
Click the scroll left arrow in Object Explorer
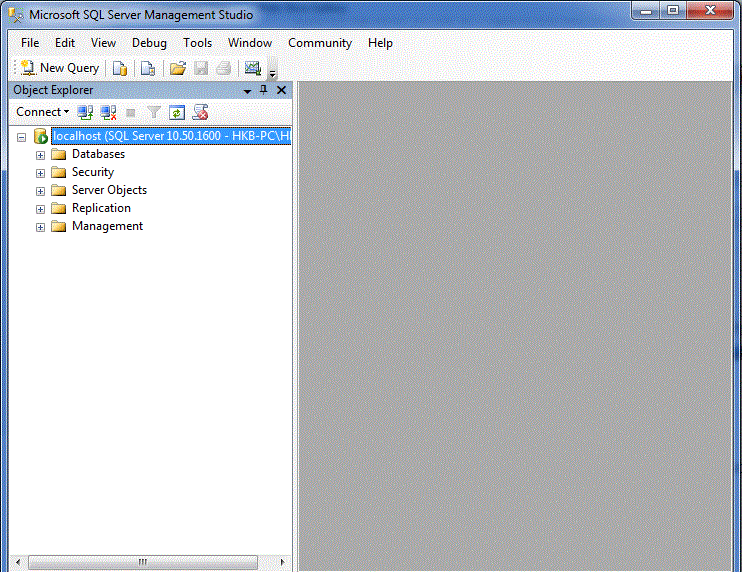(x=18, y=562)
